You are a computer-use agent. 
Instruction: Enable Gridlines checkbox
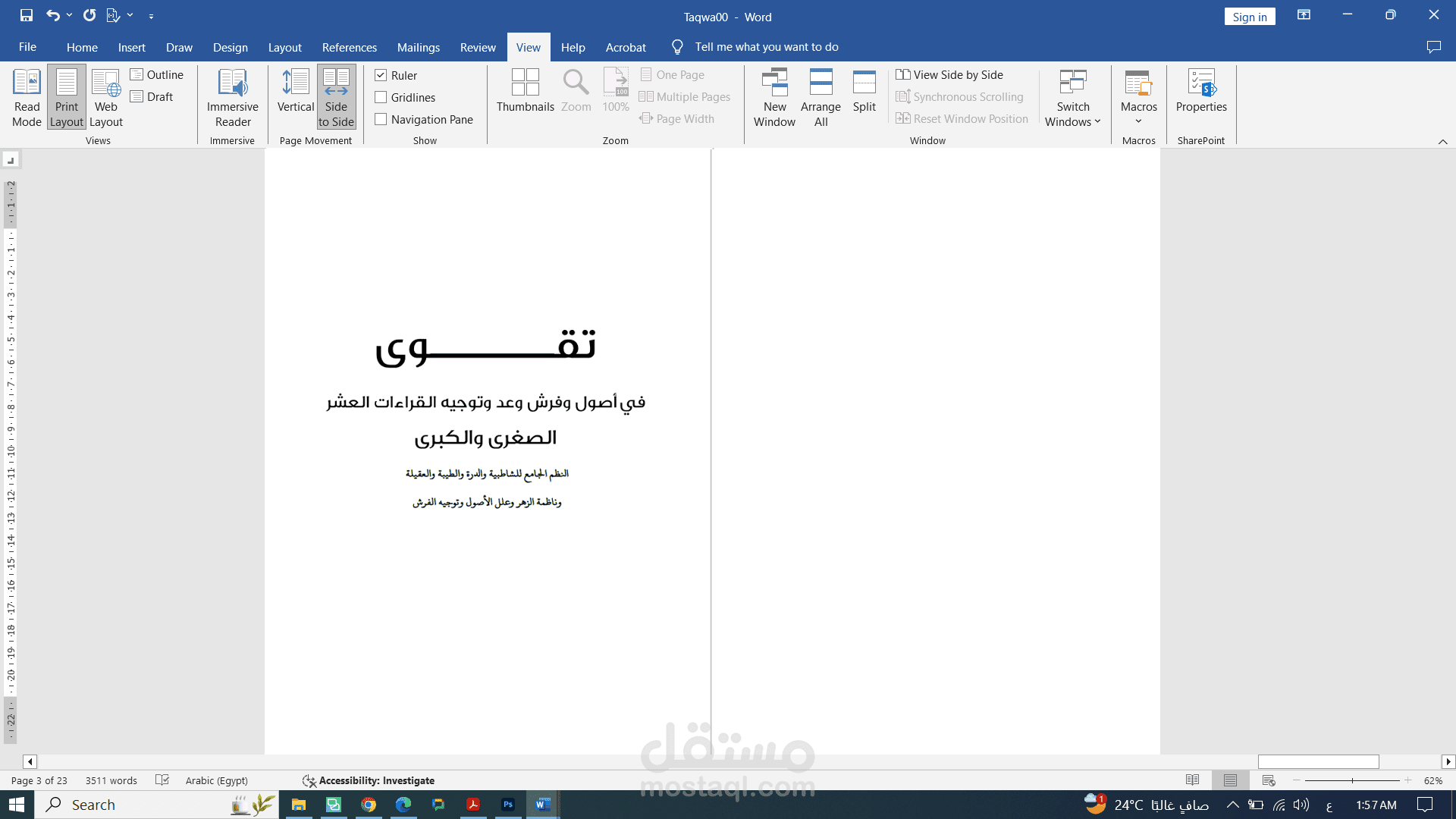click(x=381, y=97)
